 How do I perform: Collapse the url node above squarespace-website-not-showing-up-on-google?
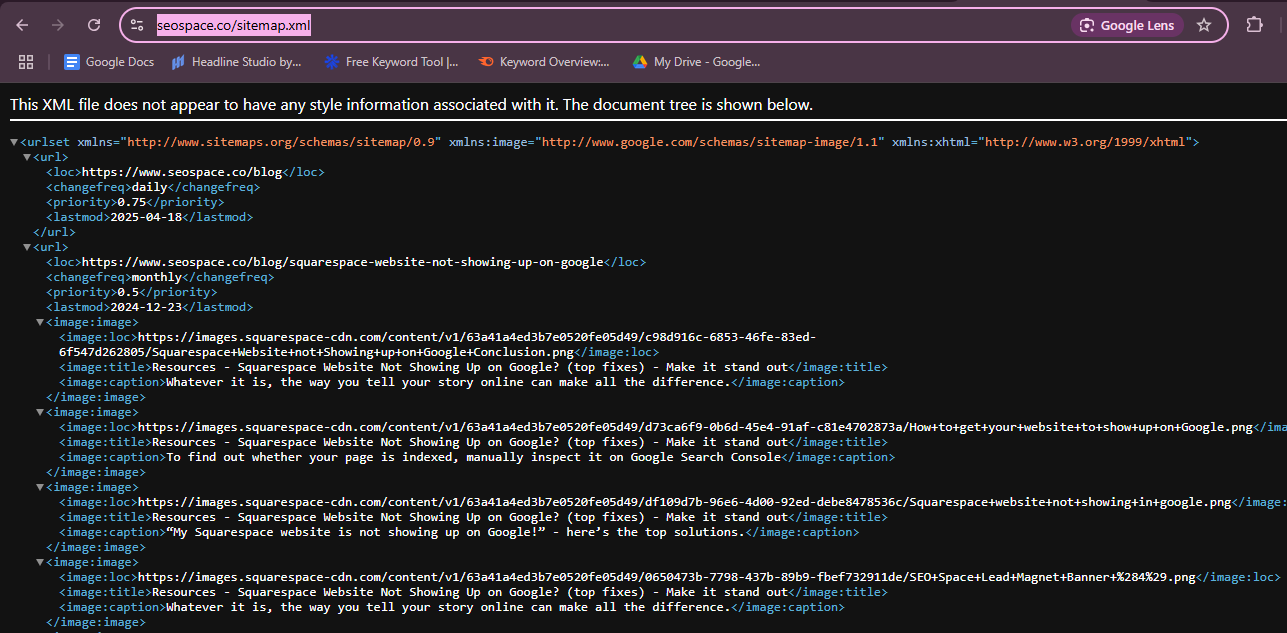click(x=27, y=247)
